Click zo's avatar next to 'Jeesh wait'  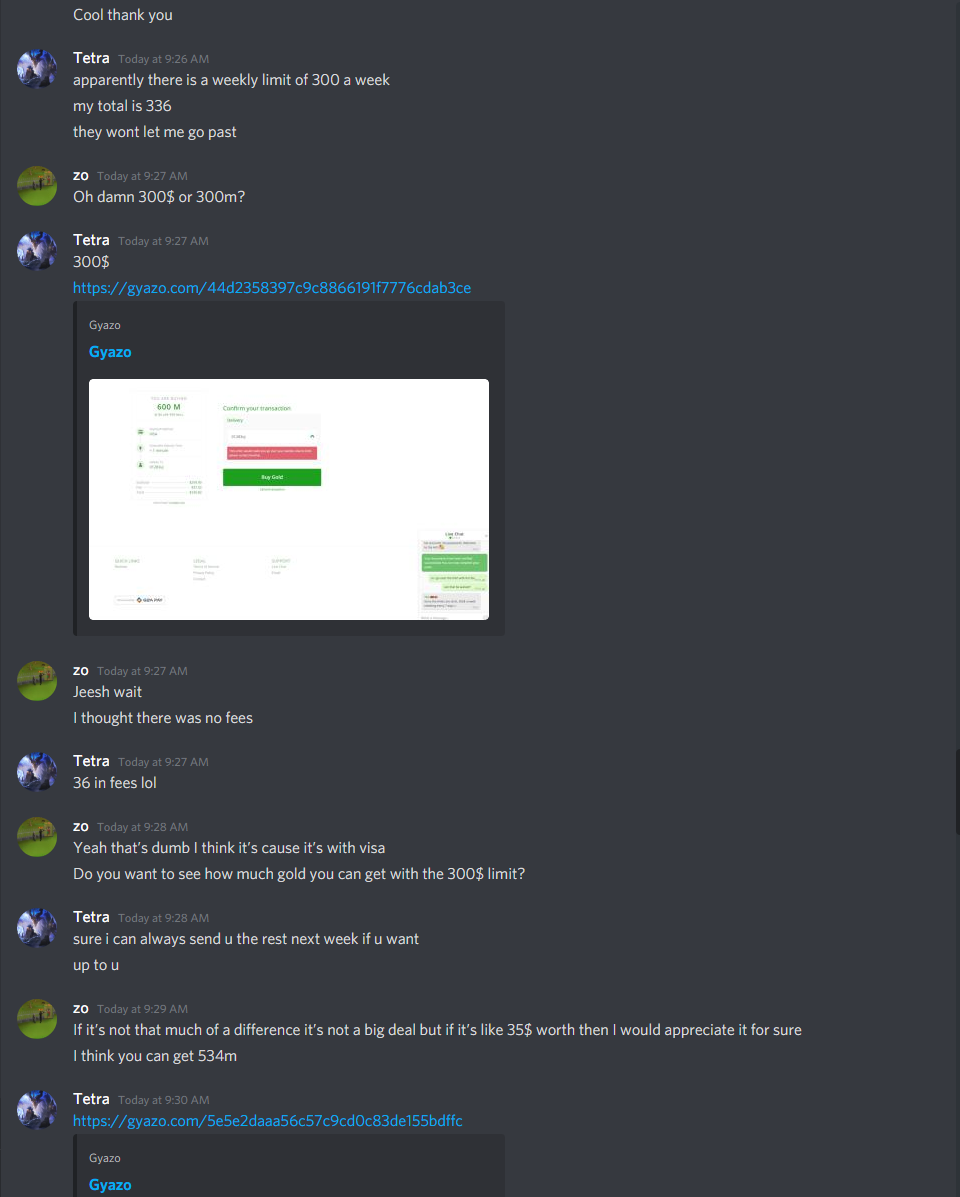pyautogui.click(x=37, y=681)
